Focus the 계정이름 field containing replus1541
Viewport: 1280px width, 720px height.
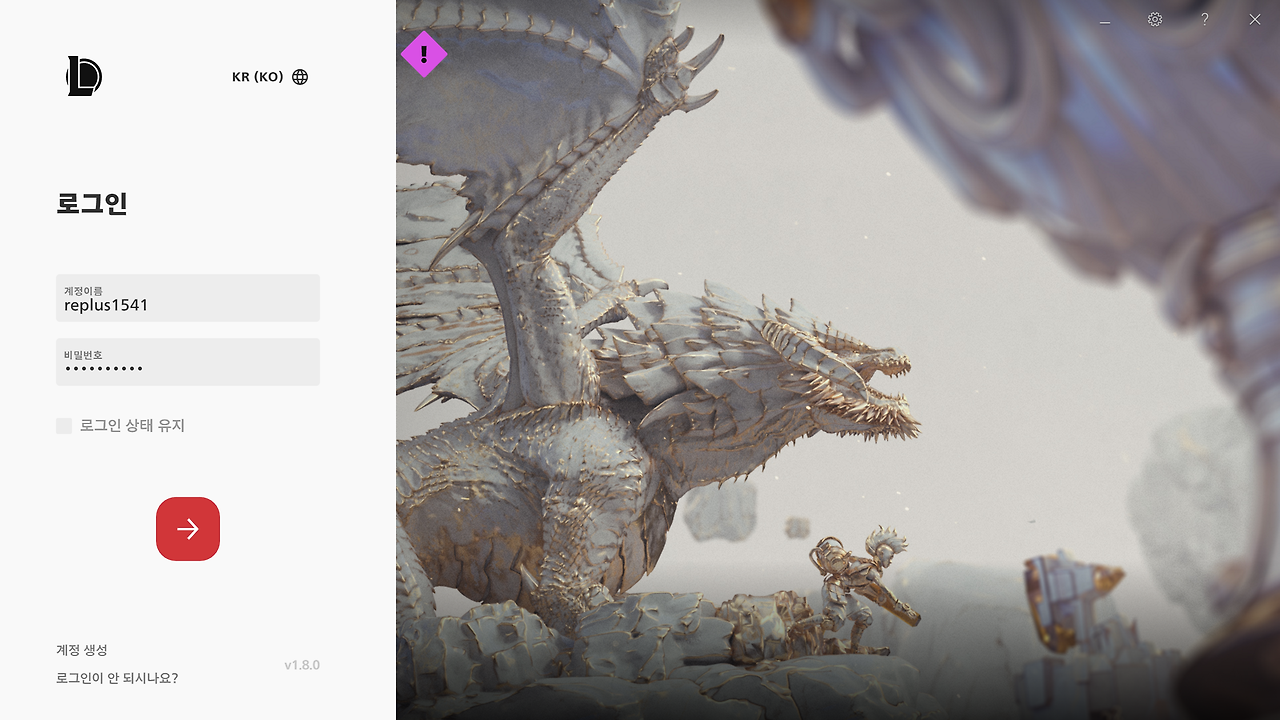pyautogui.click(x=188, y=298)
